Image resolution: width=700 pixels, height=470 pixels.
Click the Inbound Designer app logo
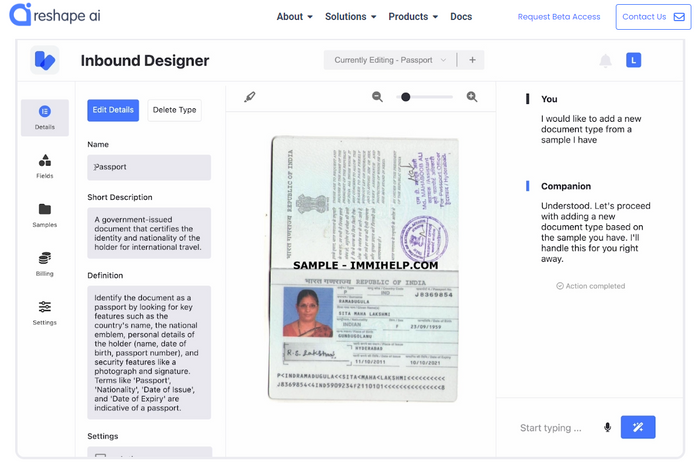[45, 60]
